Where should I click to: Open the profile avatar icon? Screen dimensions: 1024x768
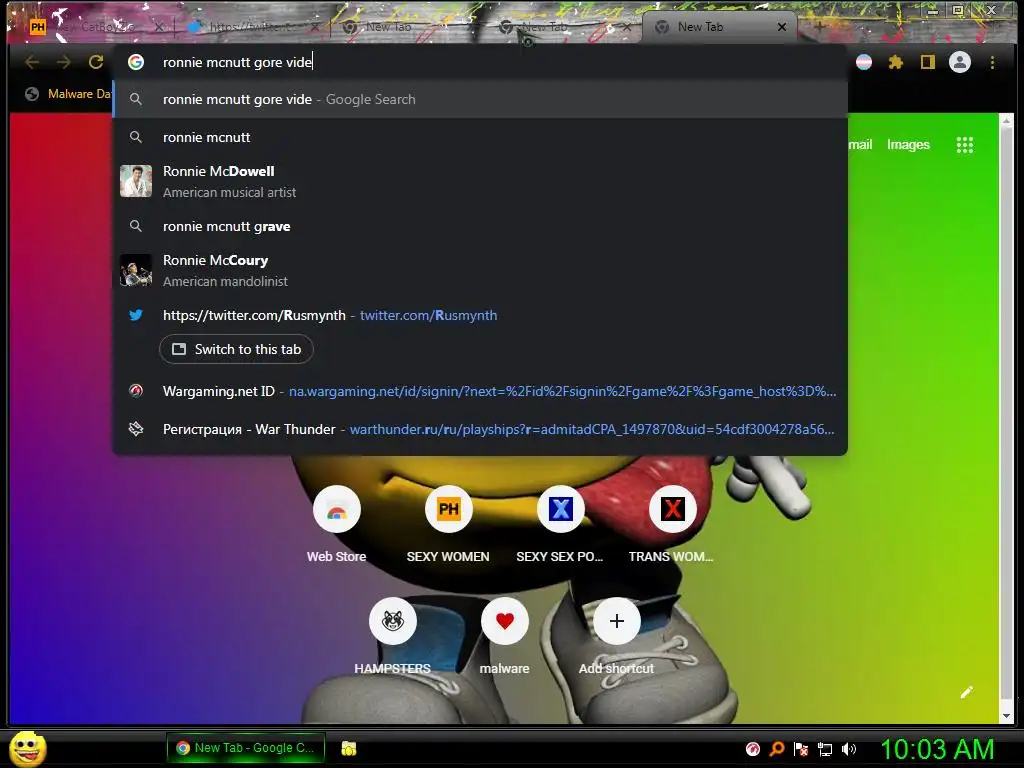pos(960,62)
